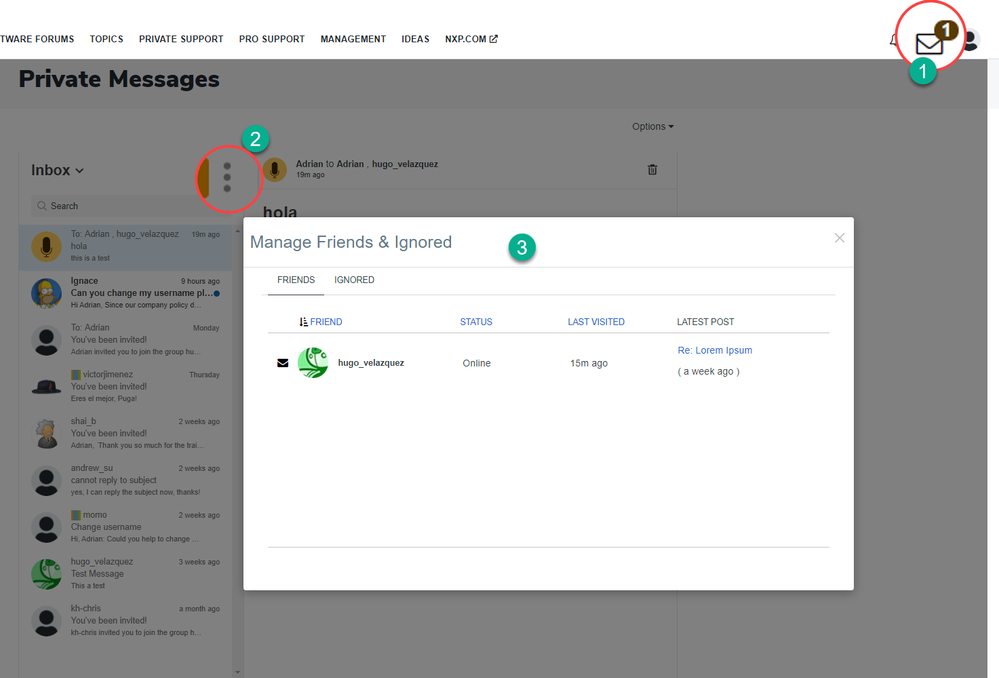Image resolution: width=999 pixels, height=678 pixels.
Task: Click envelope icon next to hugo_velazquez
Action: tap(283, 363)
